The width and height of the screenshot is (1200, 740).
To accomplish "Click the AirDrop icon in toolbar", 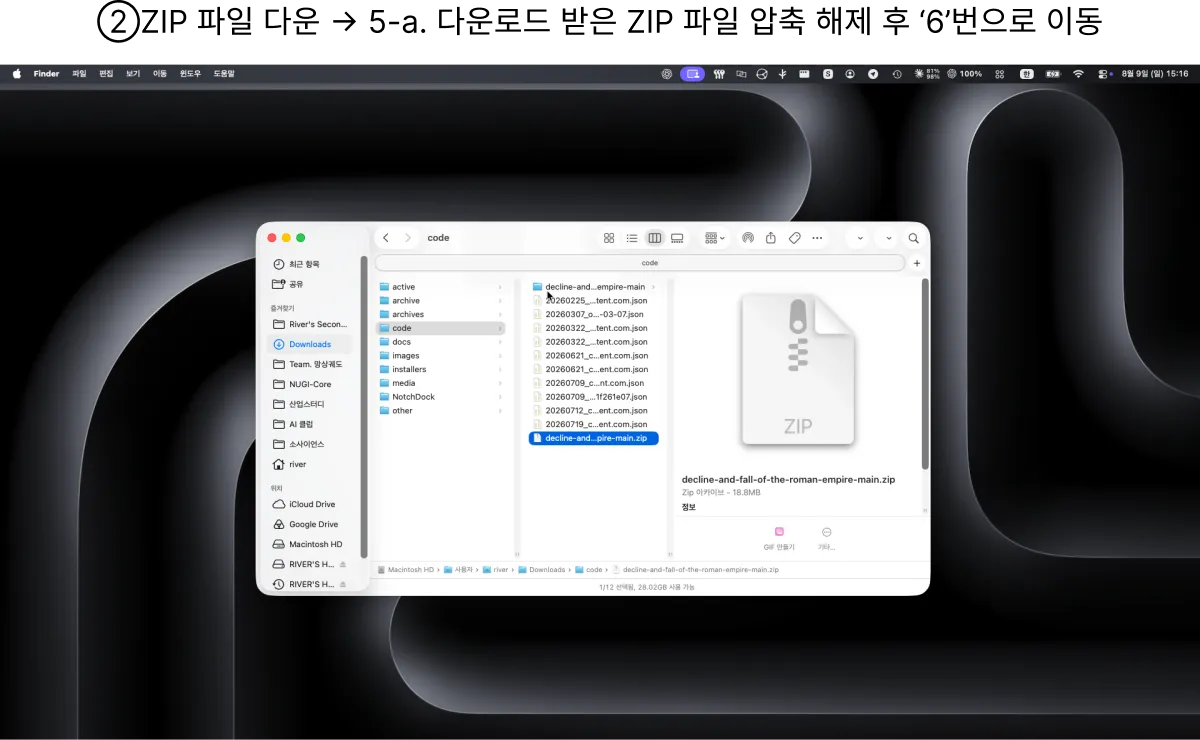I will click(x=747, y=238).
